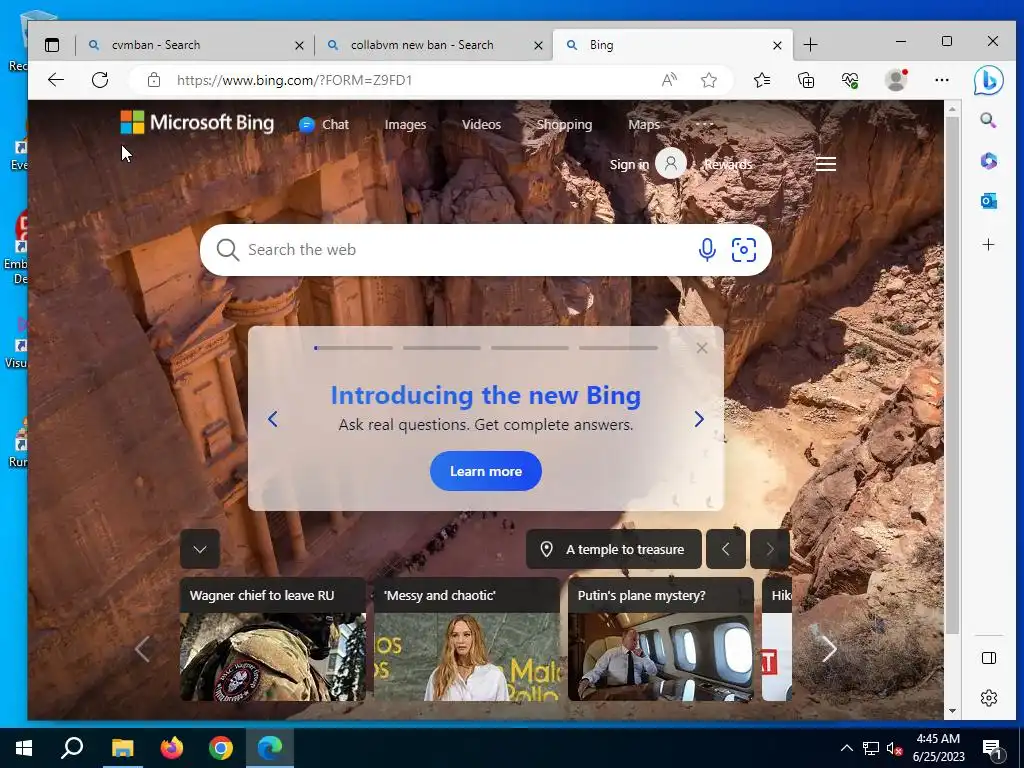Collapse the news feed chevron button
Image resolution: width=1024 pixels, height=768 pixels.
pyautogui.click(x=200, y=549)
